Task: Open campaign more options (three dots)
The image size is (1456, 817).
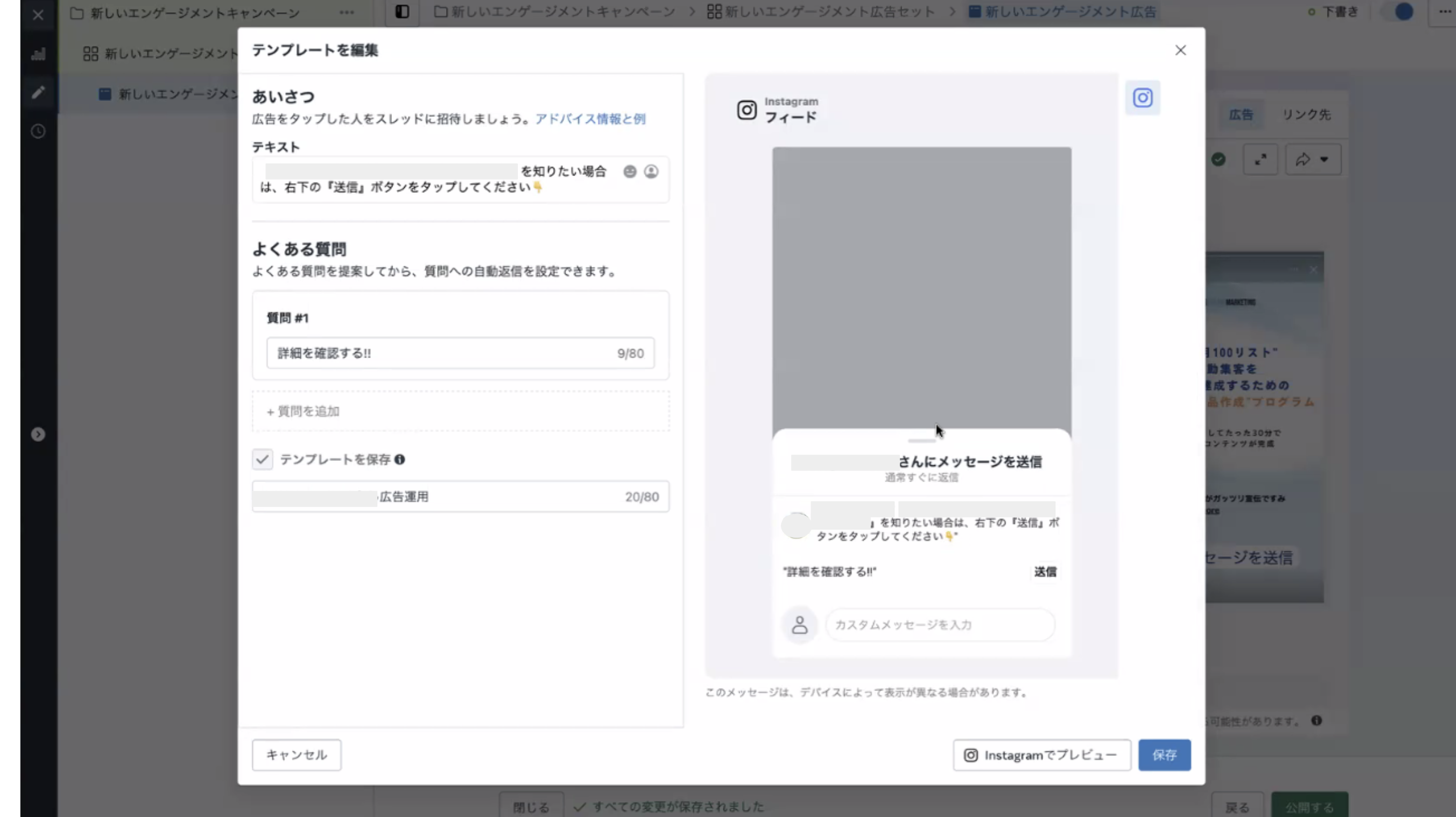Action: tap(346, 13)
